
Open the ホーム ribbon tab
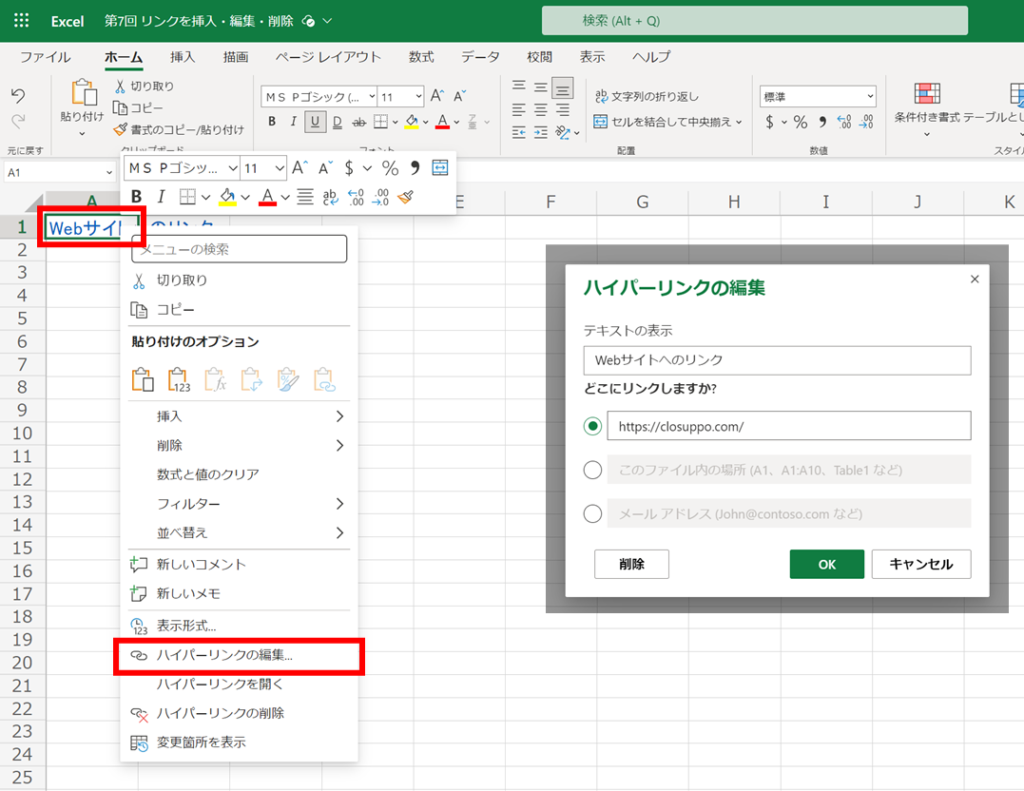tap(123, 57)
